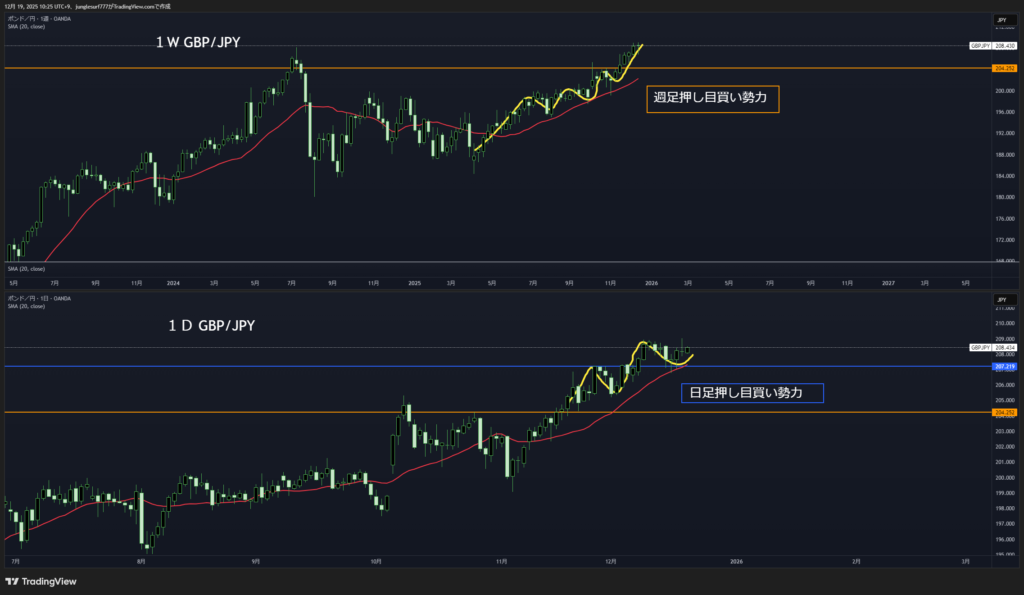The image size is (1024, 595).
Task: Select the blue 207.219 price level tag
Action: click(1004, 367)
